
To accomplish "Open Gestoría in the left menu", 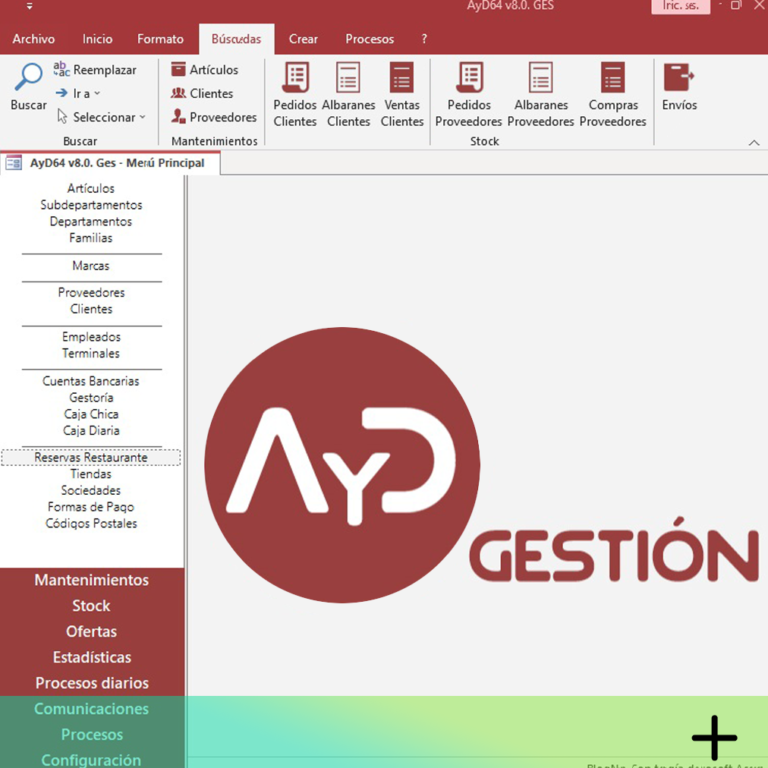I will 91,398.
